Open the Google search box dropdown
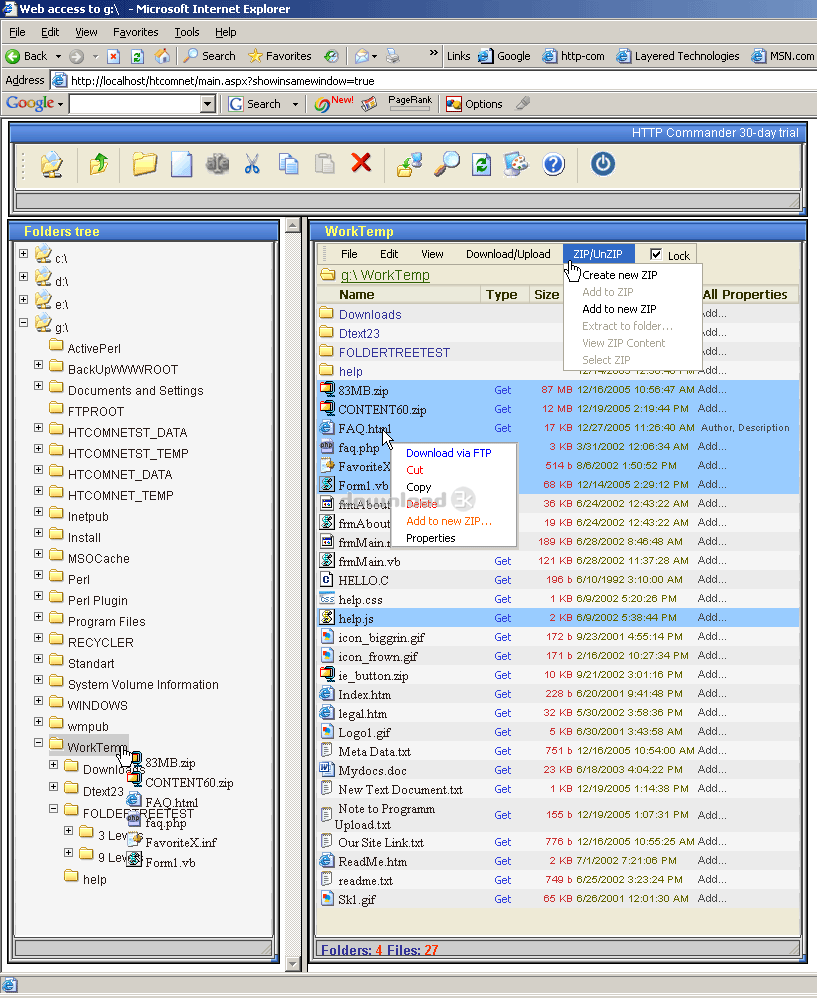817x998 pixels. tap(207, 104)
